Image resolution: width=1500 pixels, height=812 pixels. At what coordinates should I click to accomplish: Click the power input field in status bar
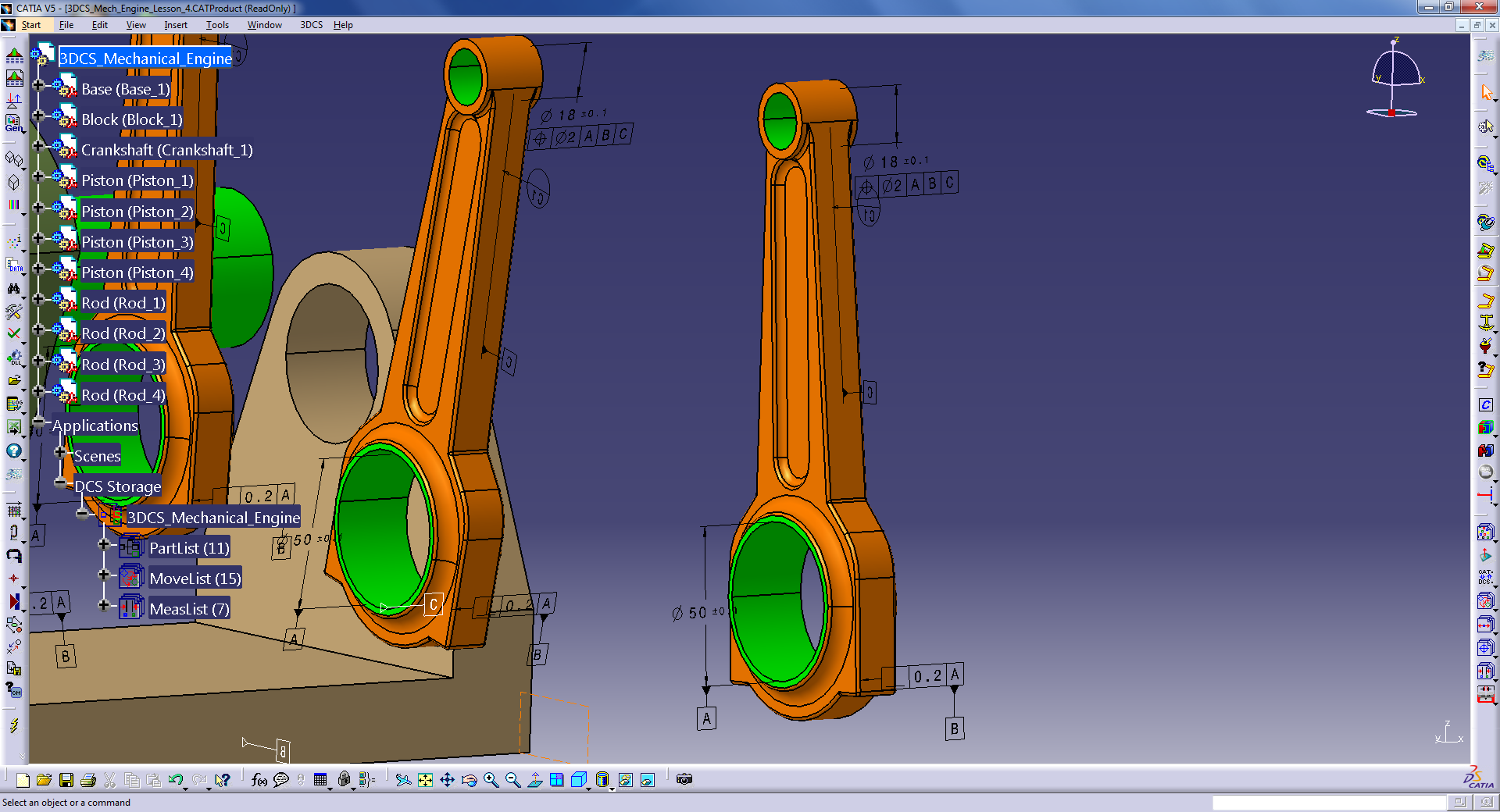(1329, 803)
